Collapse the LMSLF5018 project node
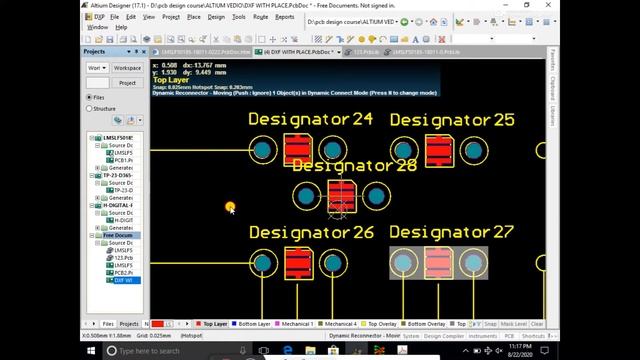The height and width of the screenshot is (360, 640). pyautogui.click(x=92, y=138)
